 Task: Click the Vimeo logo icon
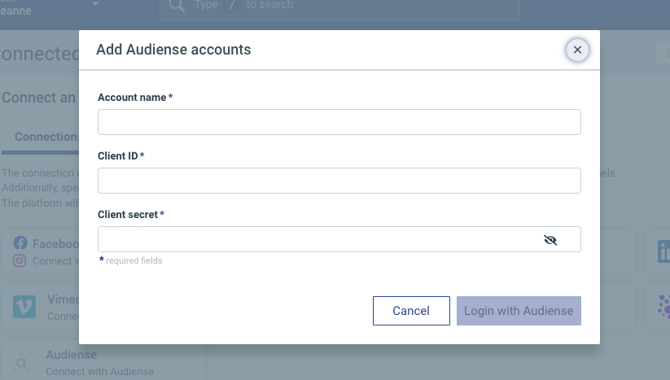24,306
